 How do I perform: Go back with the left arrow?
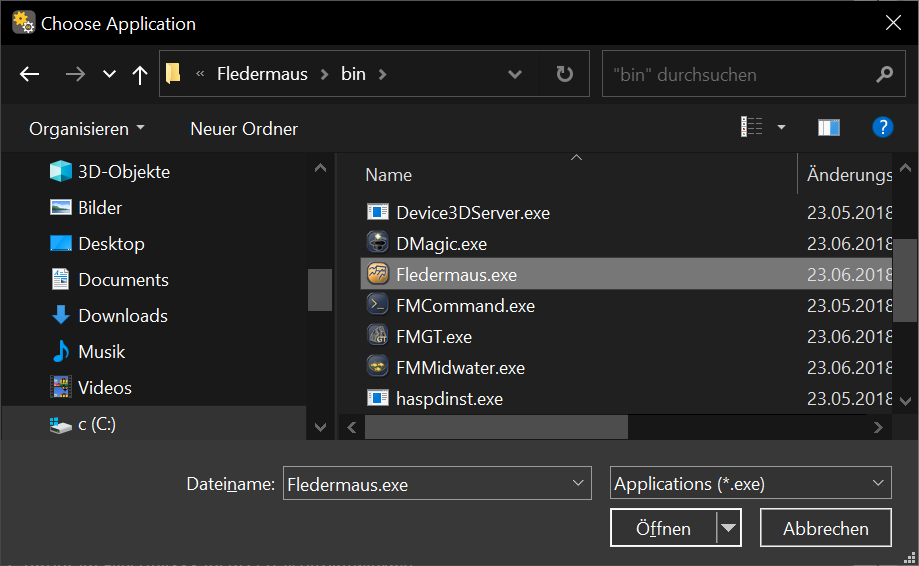pos(29,74)
